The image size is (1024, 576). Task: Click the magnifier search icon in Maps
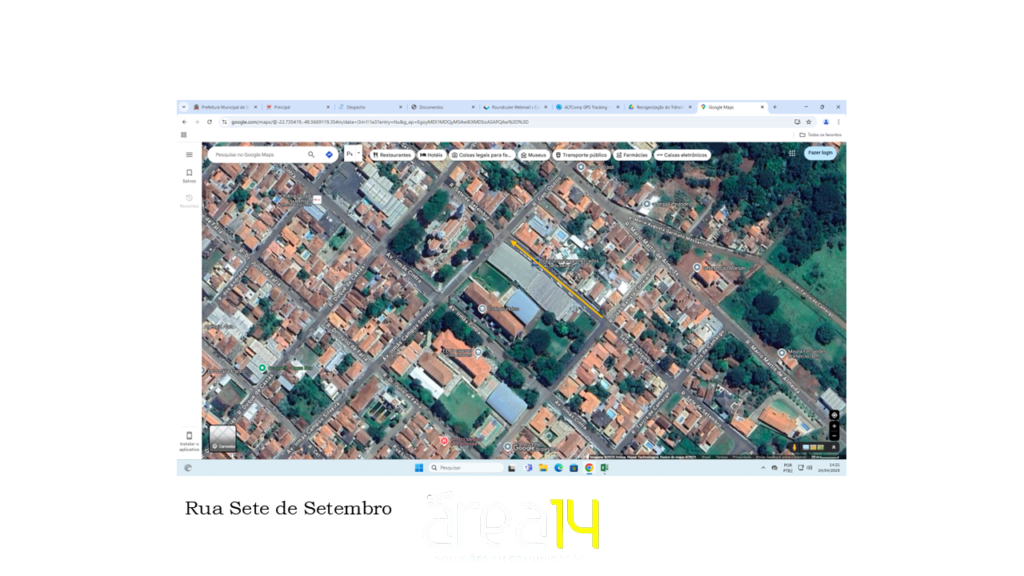[311, 155]
